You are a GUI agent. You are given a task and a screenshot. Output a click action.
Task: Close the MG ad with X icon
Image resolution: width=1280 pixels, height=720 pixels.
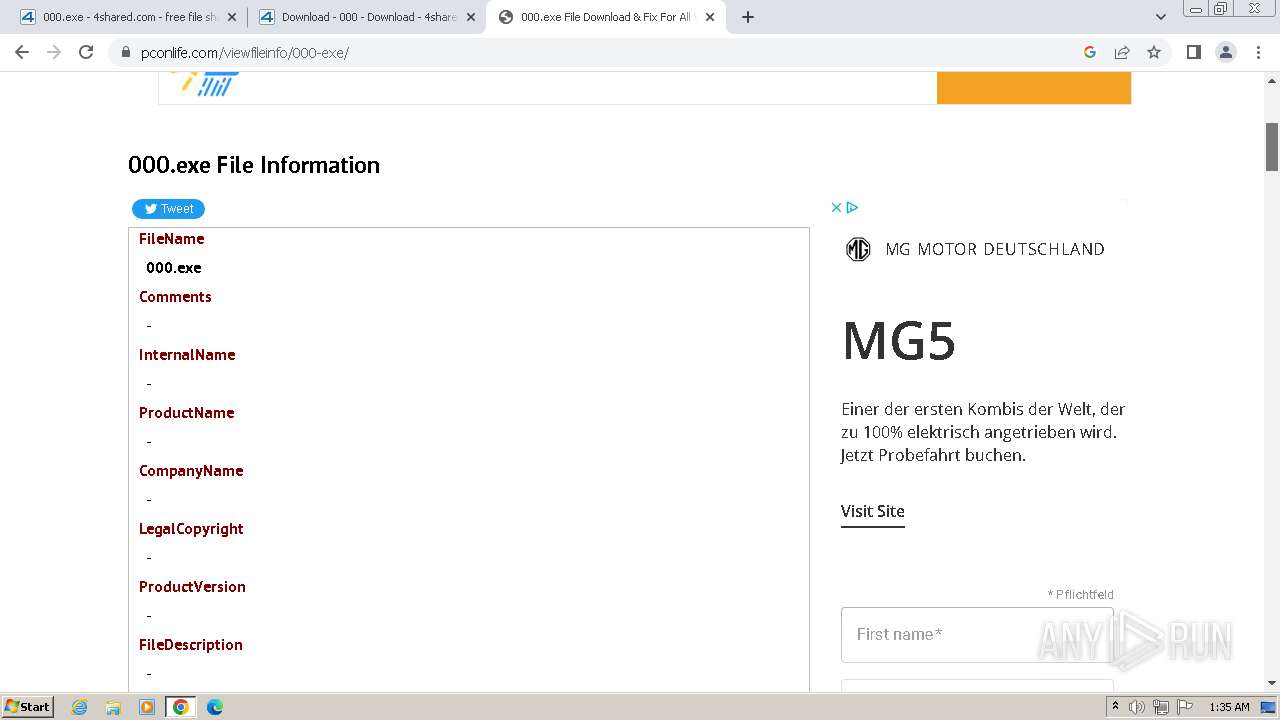[x=836, y=208]
